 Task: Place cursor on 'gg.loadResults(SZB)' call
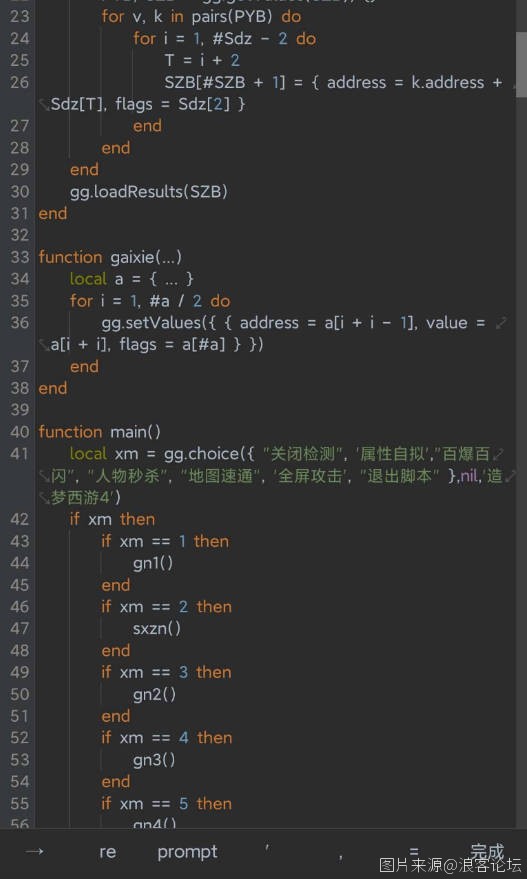(x=149, y=192)
